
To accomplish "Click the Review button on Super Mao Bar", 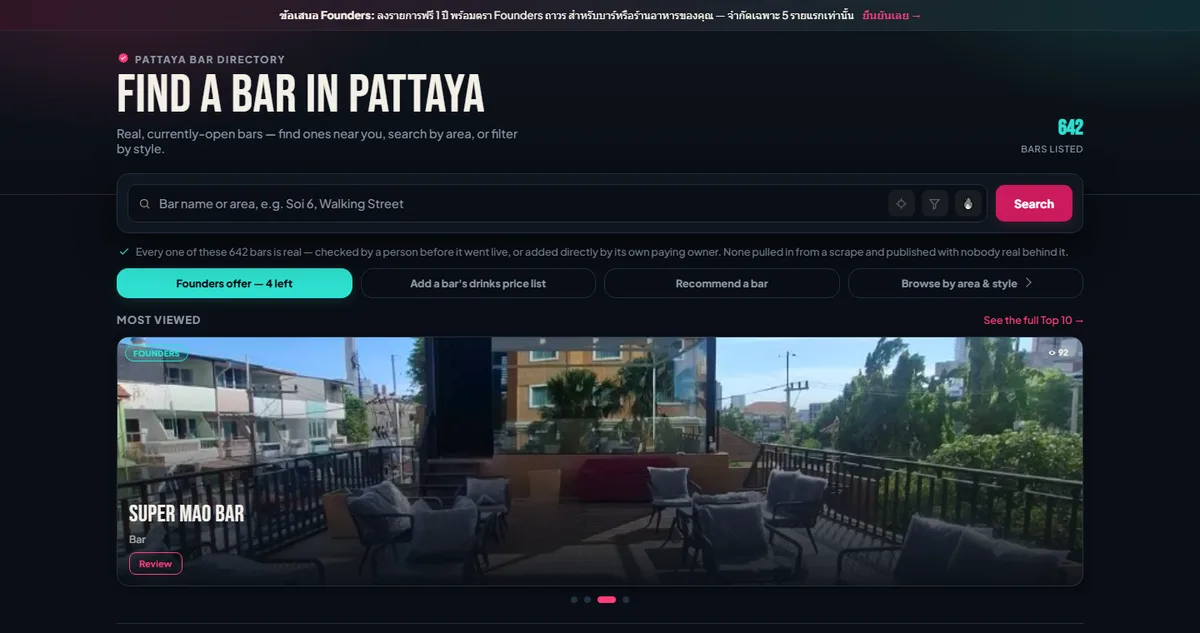I will 155,563.
